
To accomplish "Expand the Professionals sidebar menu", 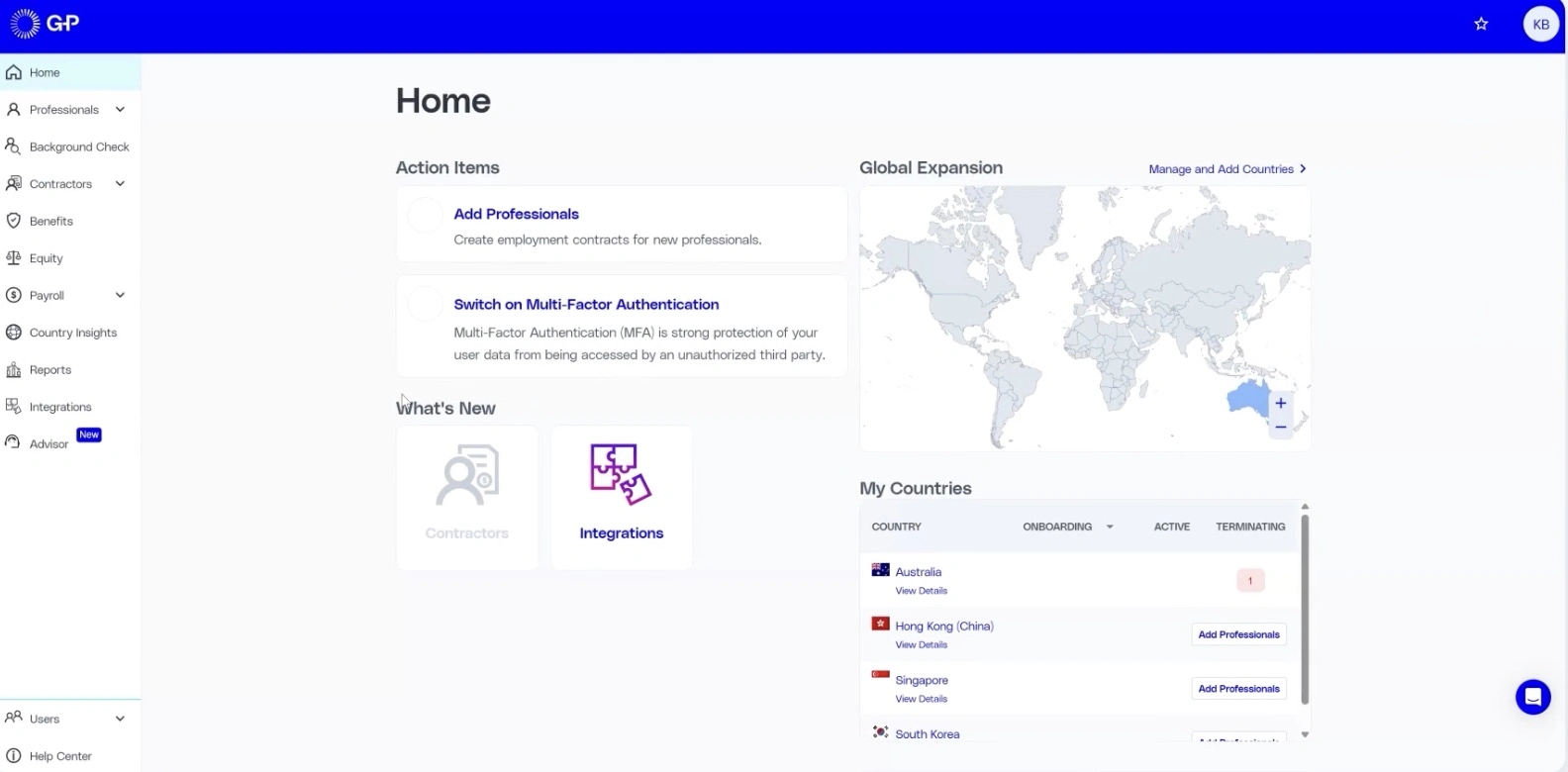I will point(120,110).
